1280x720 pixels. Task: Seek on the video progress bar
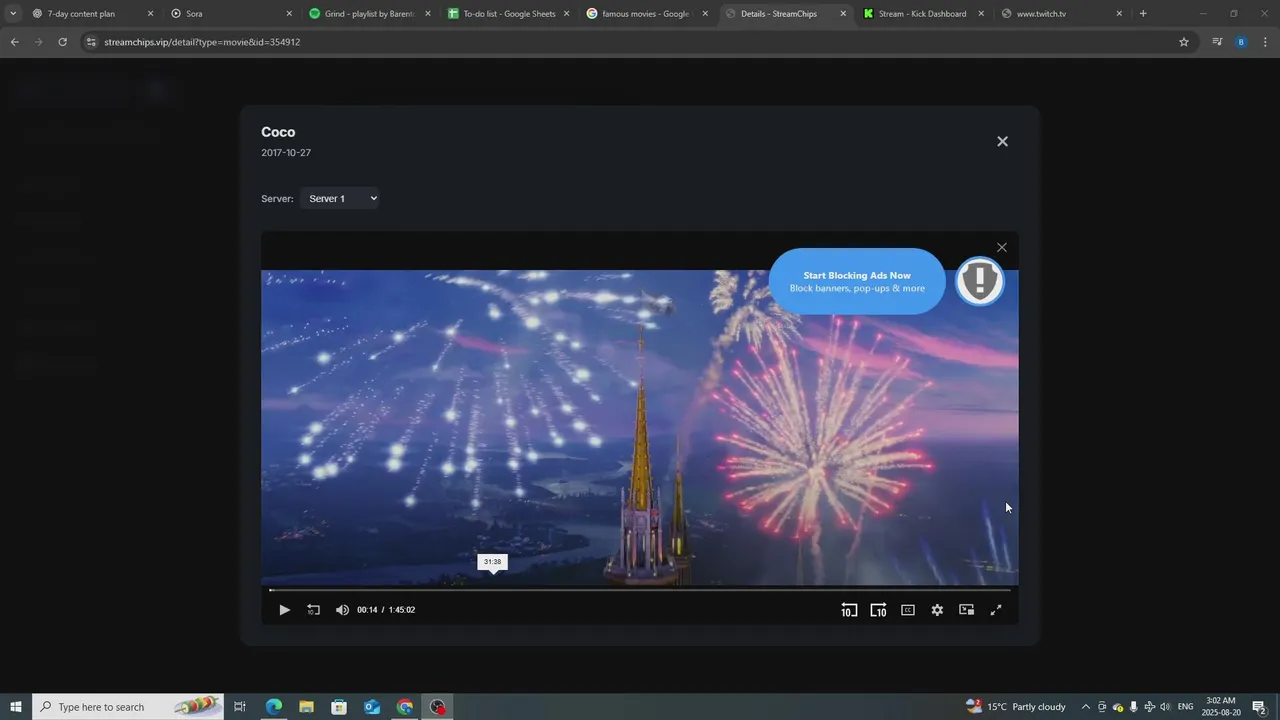[x=640, y=590]
